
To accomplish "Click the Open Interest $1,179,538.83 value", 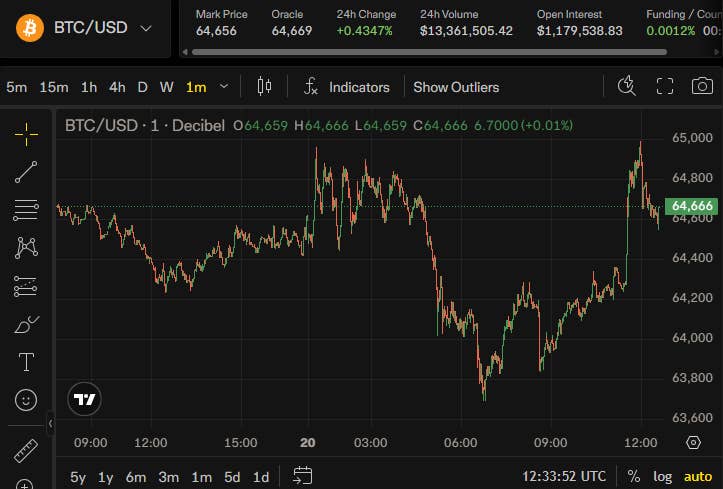I will 580,31.
